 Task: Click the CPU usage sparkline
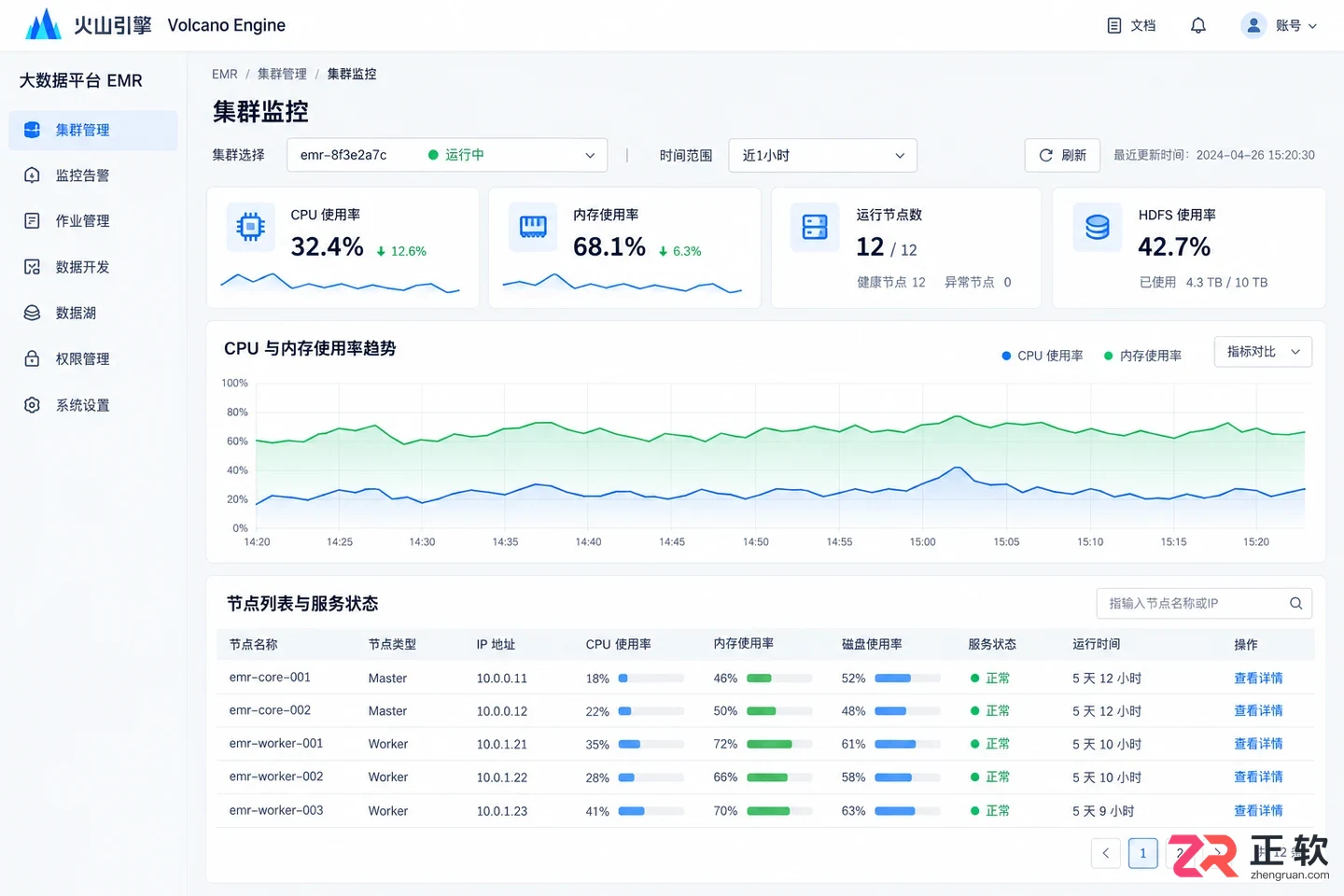pyautogui.click(x=341, y=283)
